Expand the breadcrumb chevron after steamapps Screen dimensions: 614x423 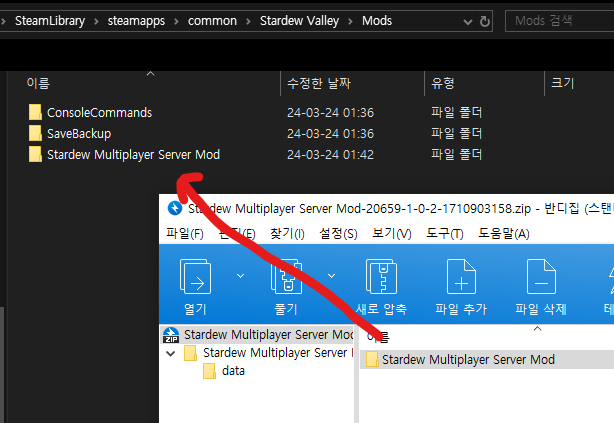176,21
